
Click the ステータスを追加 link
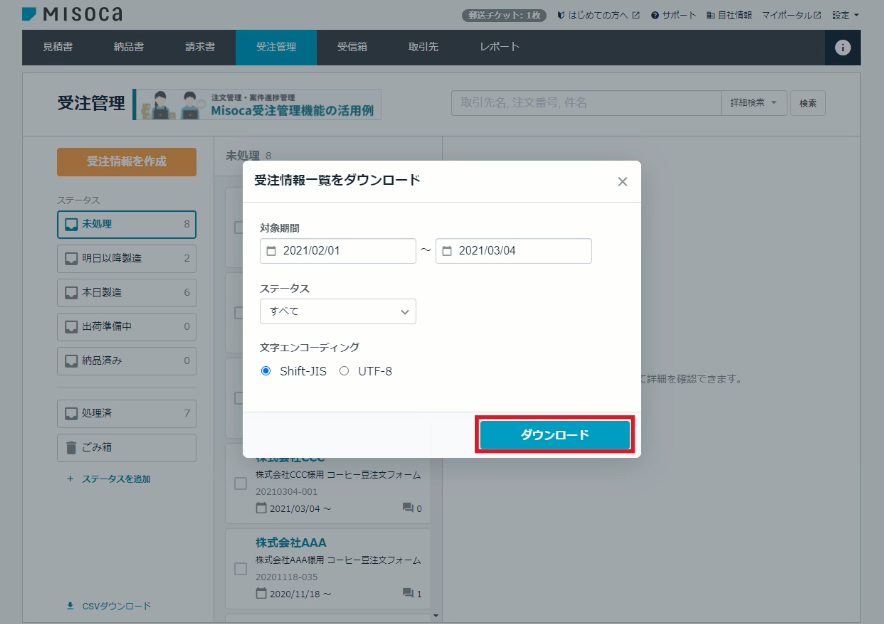(x=109, y=479)
